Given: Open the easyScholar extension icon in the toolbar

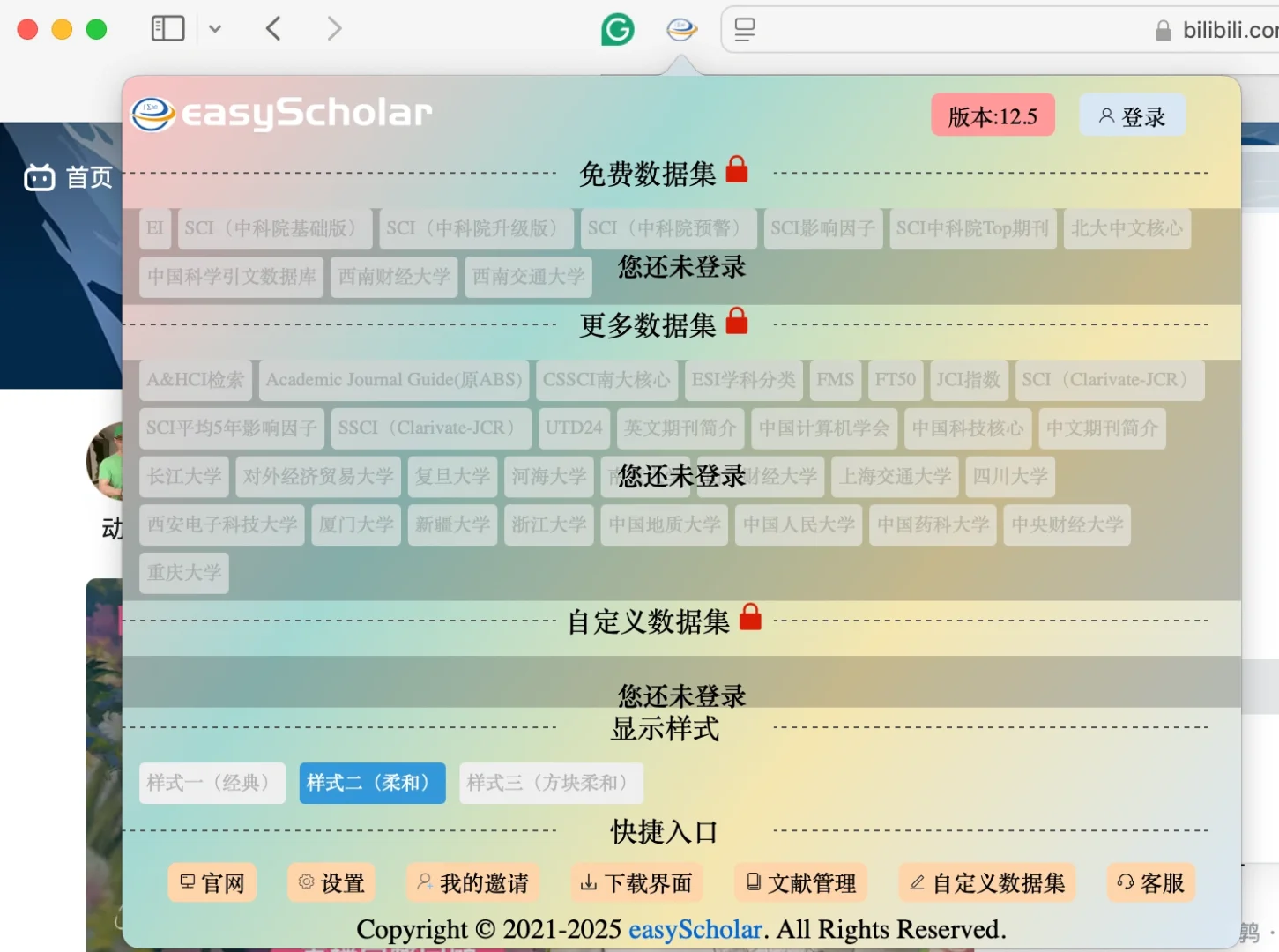Looking at the screenshot, I should coord(680,28).
